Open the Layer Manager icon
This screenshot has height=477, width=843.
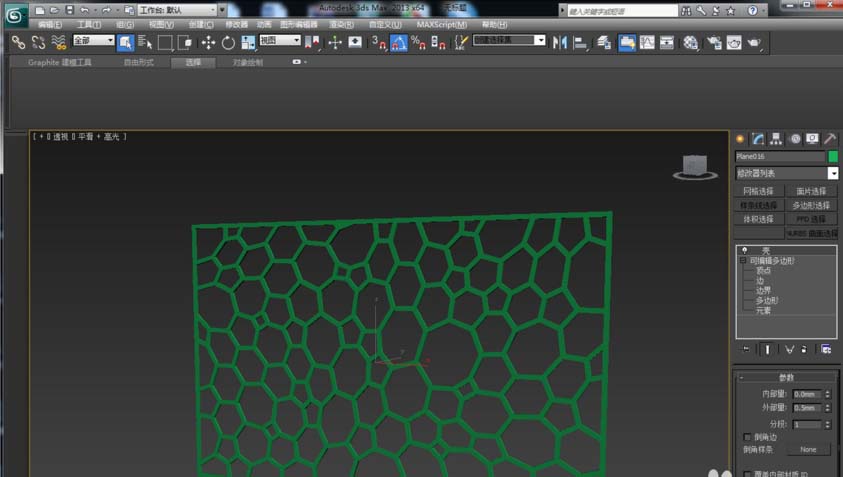(x=604, y=42)
